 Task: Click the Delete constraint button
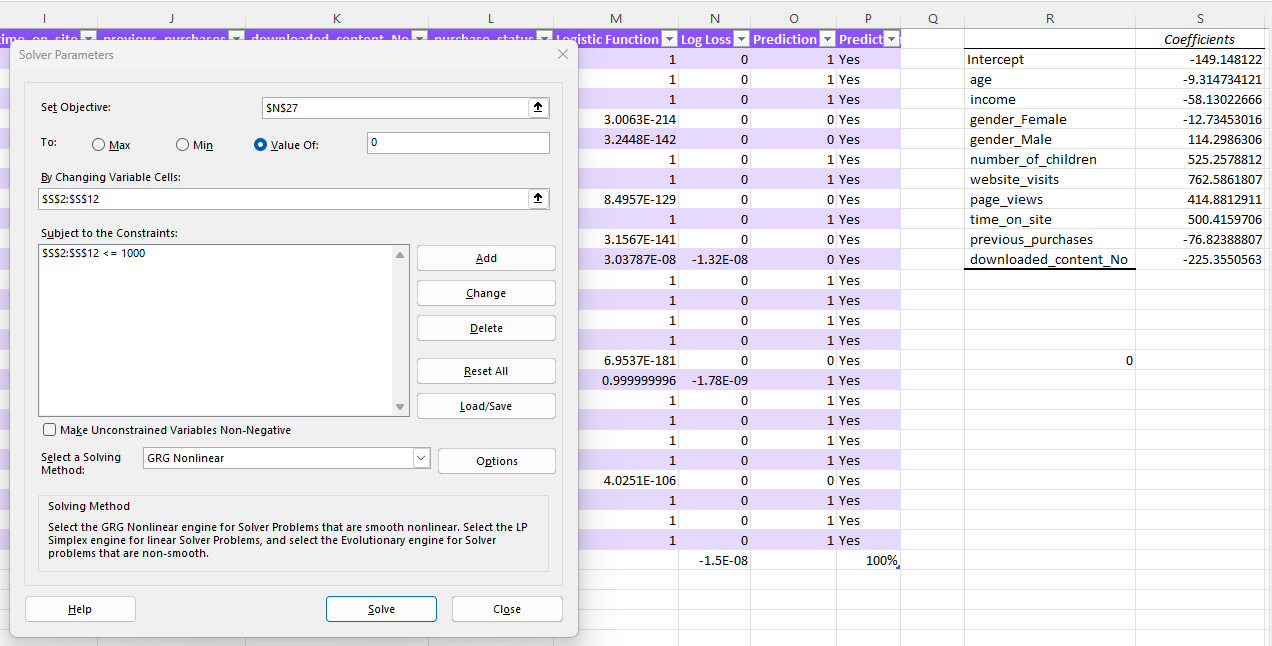coord(486,328)
